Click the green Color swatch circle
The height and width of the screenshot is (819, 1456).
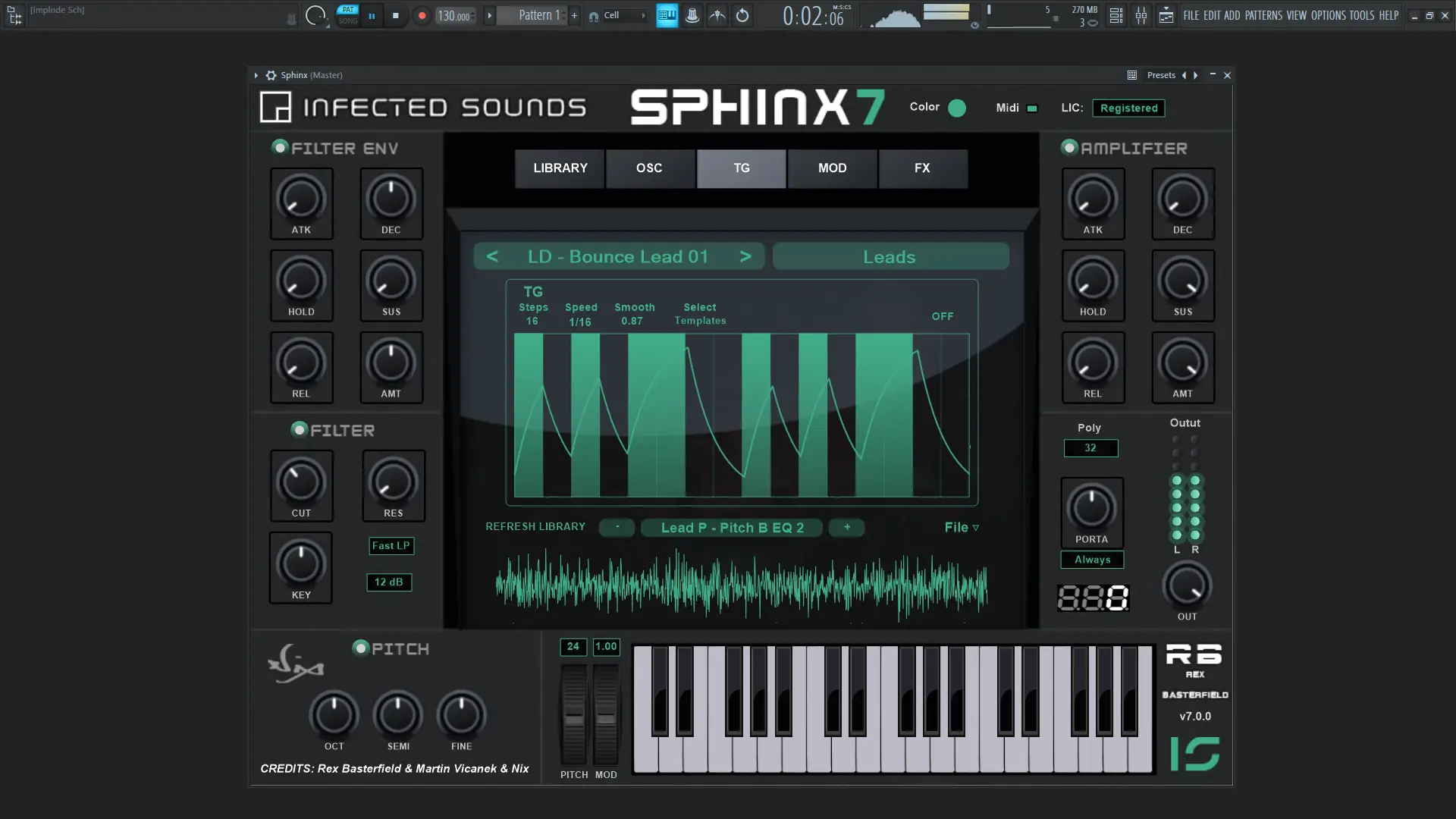click(x=957, y=108)
